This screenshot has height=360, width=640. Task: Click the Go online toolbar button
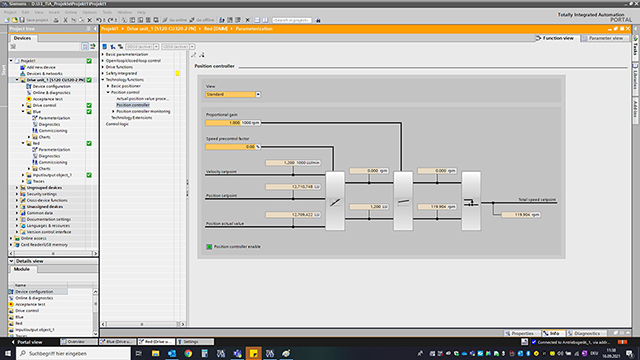175,20
